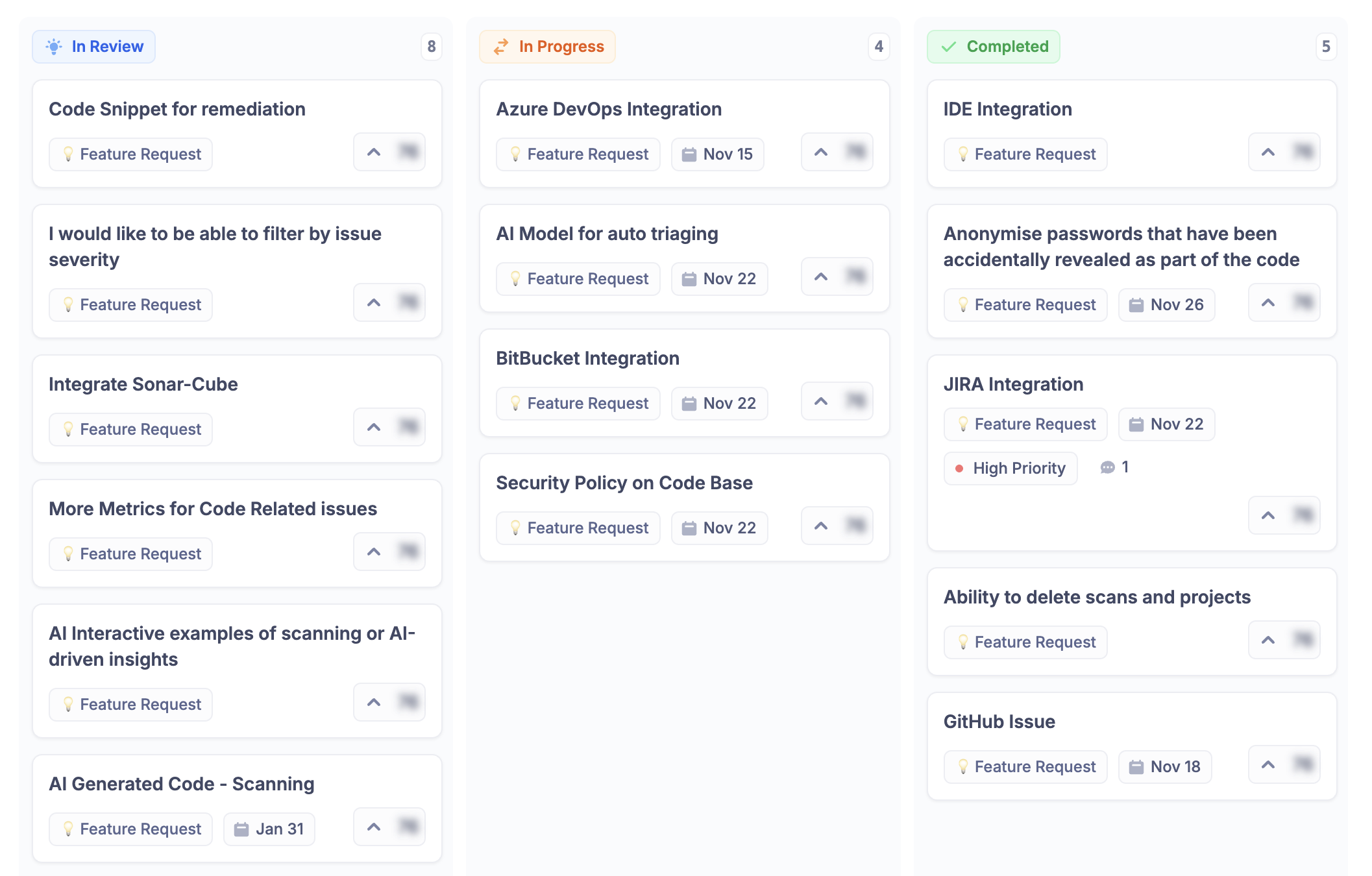The width and height of the screenshot is (1372, 876).
Task: Open Ability to delete scans and projects
Action: (1096, 597)
